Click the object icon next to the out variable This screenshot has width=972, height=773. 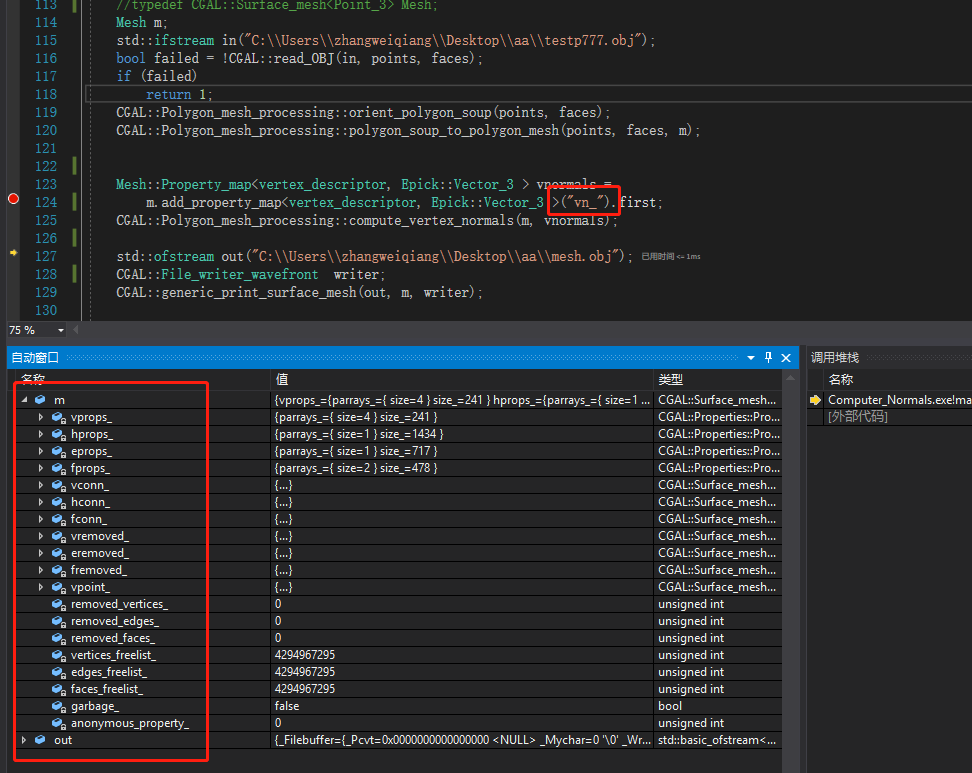38,740
